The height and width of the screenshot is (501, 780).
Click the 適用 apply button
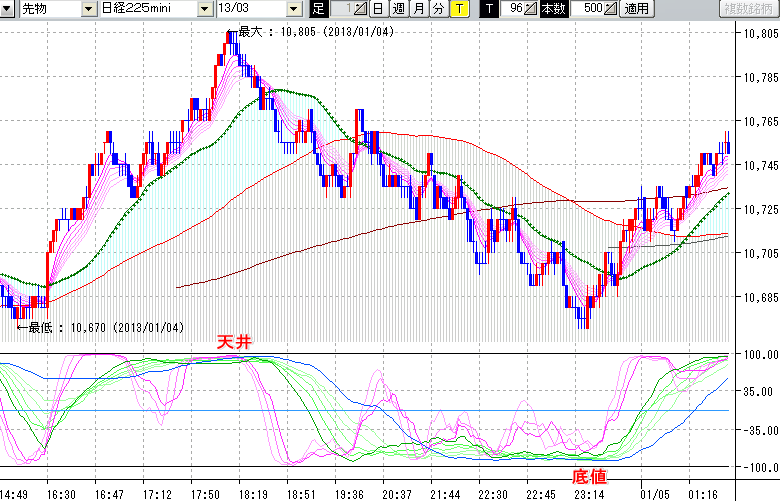click(636, 9)
